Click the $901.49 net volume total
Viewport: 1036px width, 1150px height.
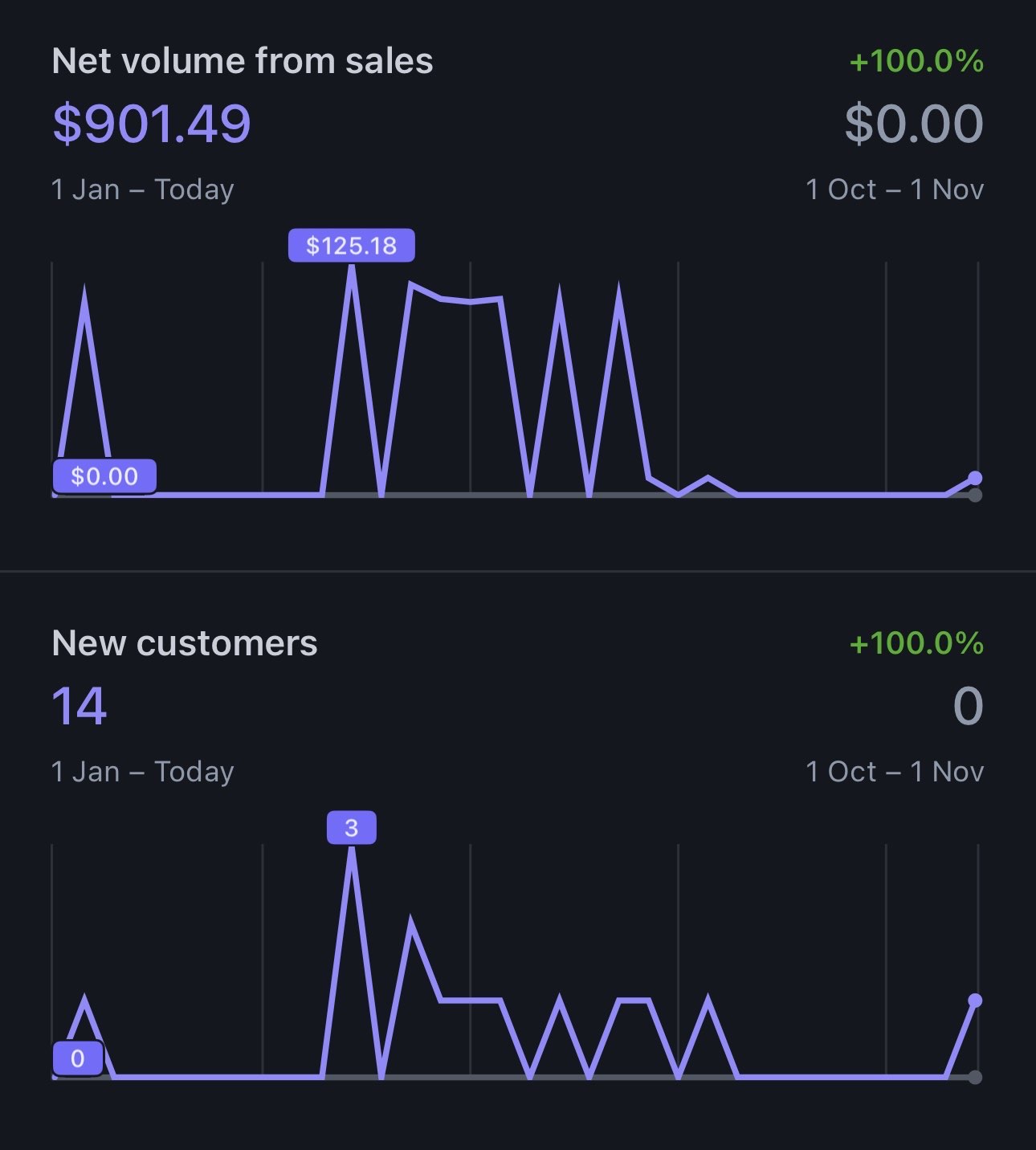[152, 124]
